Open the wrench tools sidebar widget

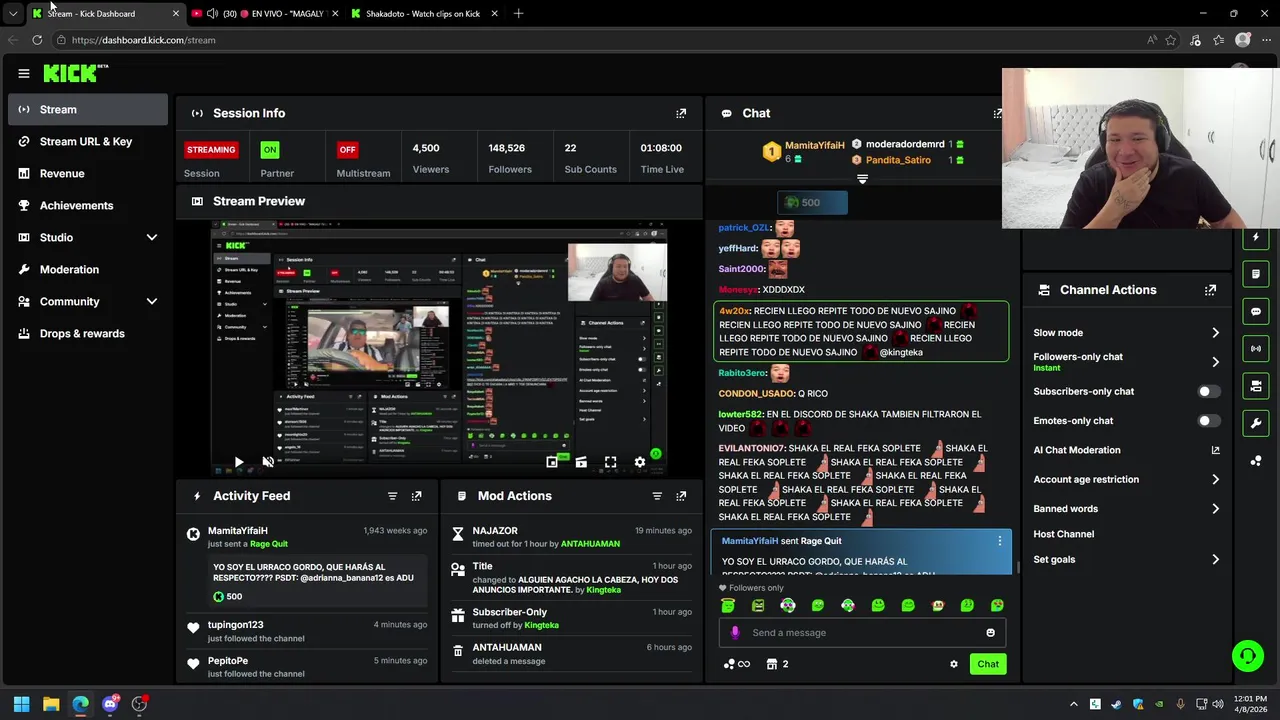1256,423
